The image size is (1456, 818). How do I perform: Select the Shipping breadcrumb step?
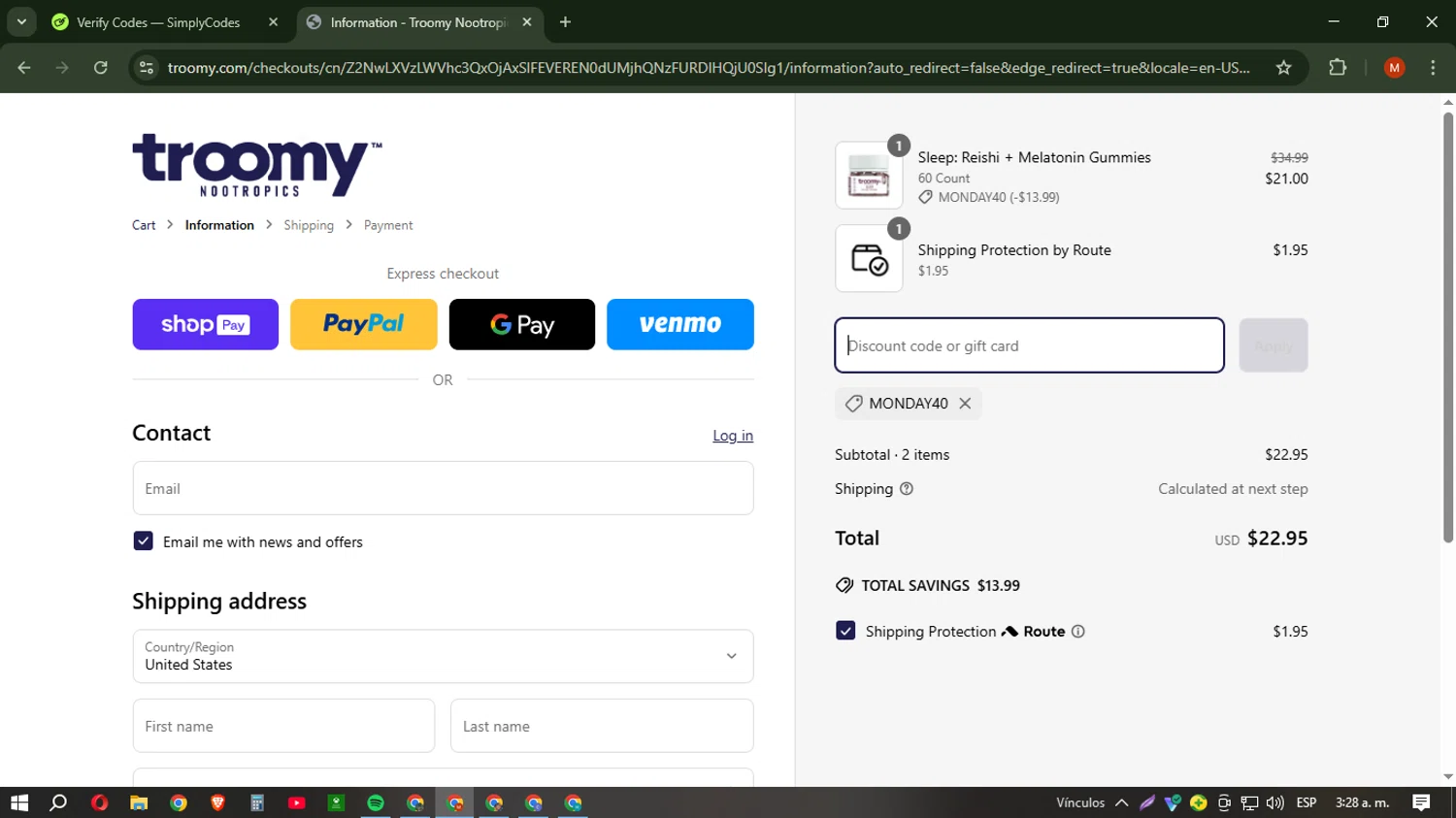click(309, 225)
